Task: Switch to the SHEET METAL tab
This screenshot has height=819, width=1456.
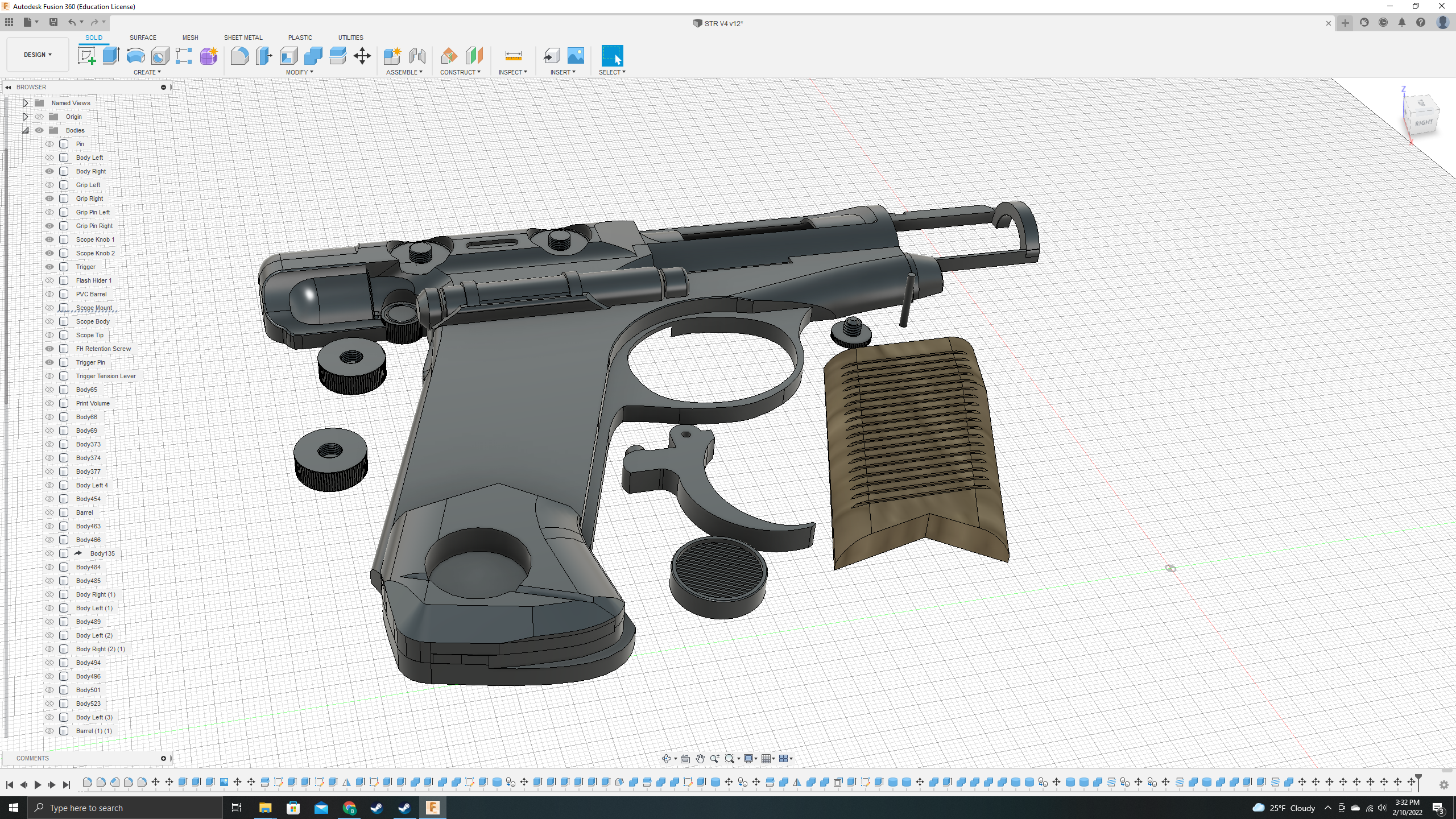Action: tap(243, 38)
